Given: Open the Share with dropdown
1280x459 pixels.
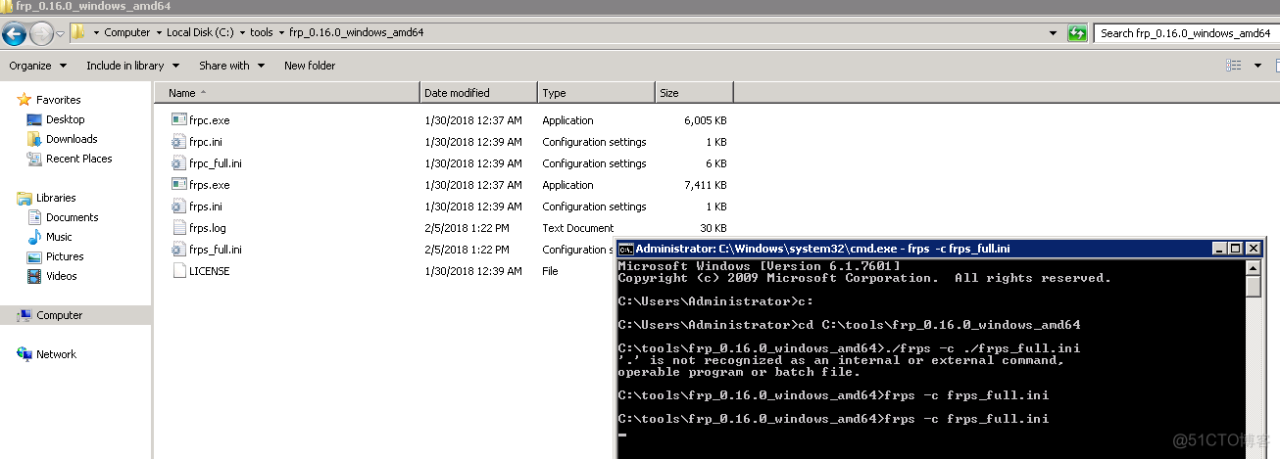Looking at the screenshot, I should (231, 66).
